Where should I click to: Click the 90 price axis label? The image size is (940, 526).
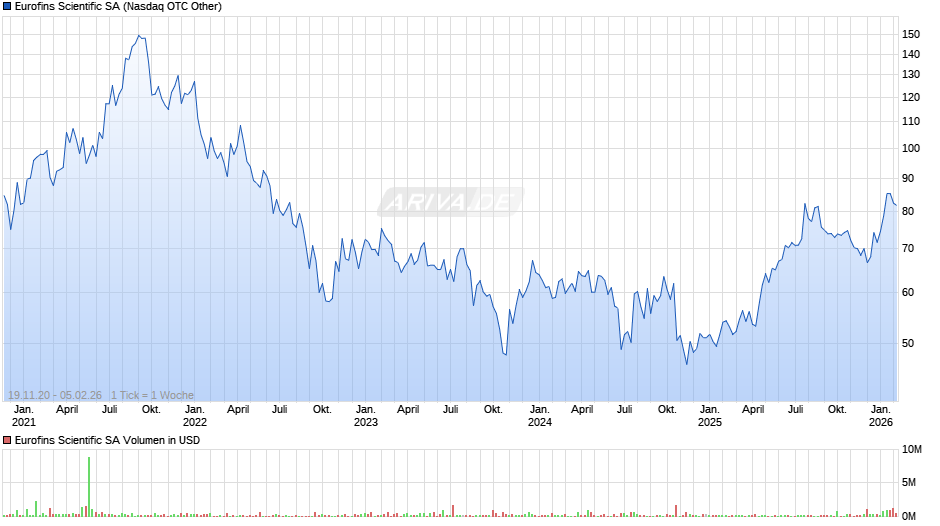pyautogui.click(x=908, y=178)
